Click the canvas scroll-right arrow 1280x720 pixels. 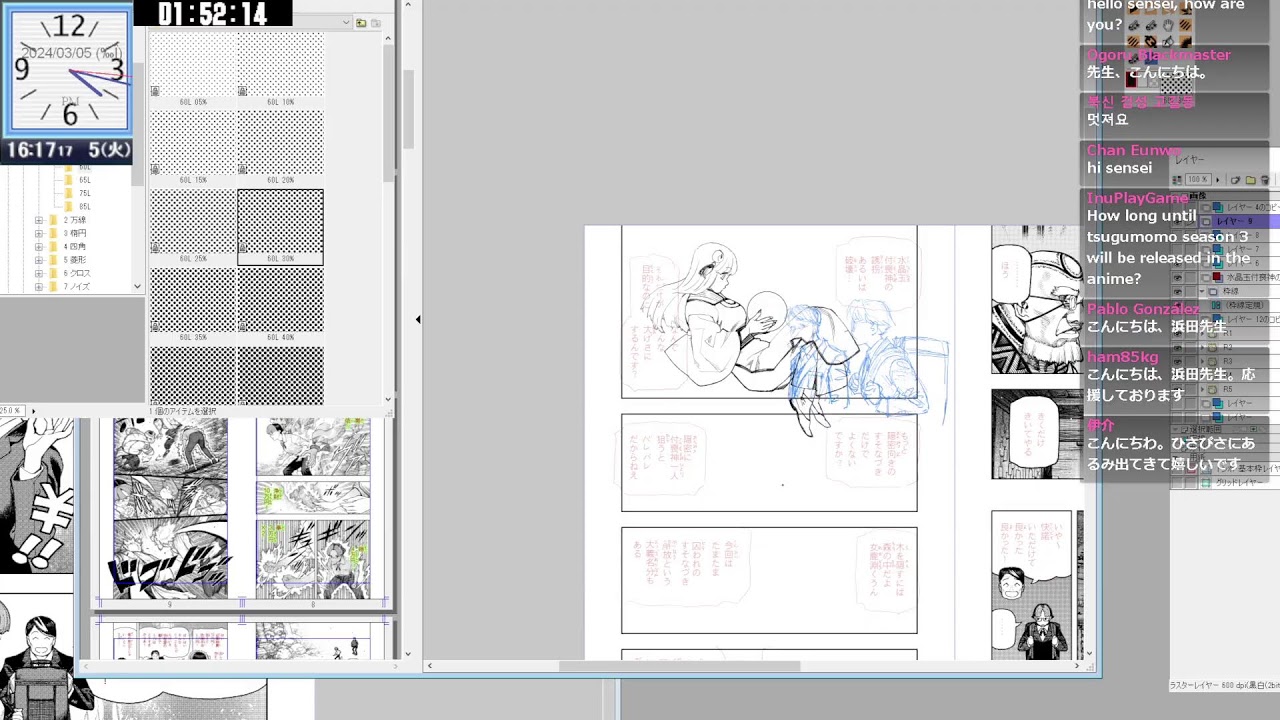(x=1077, y=666)
